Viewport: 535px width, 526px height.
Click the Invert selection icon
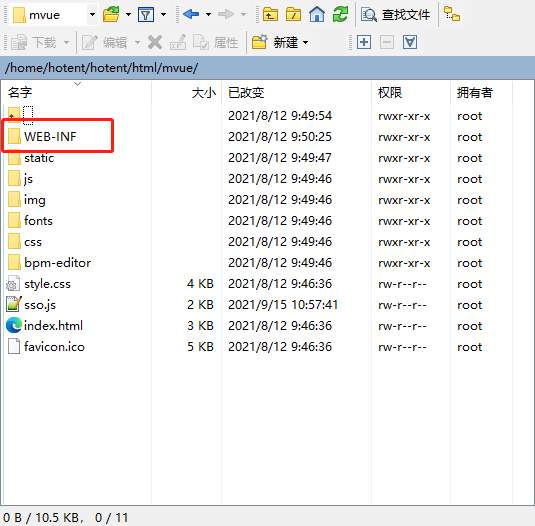pos(409,42)
